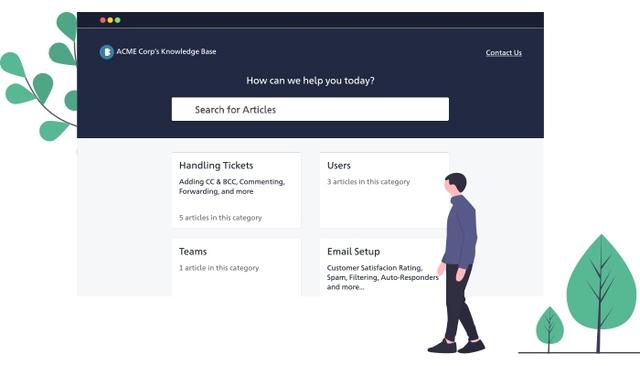Click the red window close dot
The width and height of the screenshot is (640, 366).
tap(103, 20)
